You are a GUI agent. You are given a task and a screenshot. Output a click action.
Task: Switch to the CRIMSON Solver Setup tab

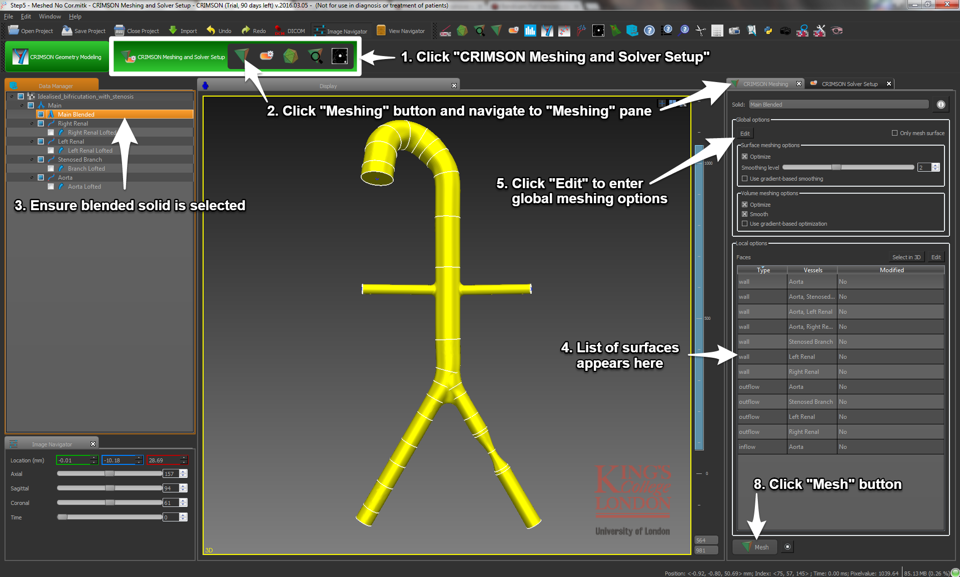click(x=848, y=84)
